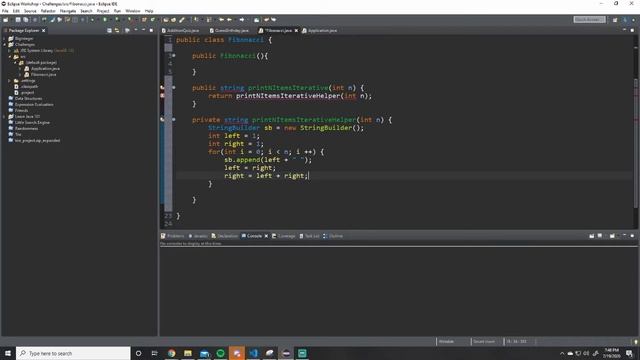
Task: Open the Javadoc view tab
Action: (198, 236)
